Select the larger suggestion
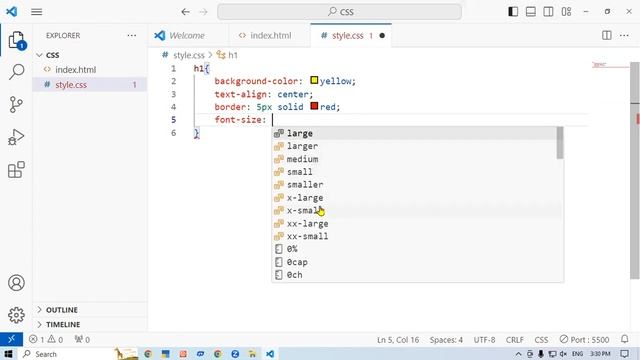This screenshot has height=360, width=640. pyautogui.click(x=414, y=146)
